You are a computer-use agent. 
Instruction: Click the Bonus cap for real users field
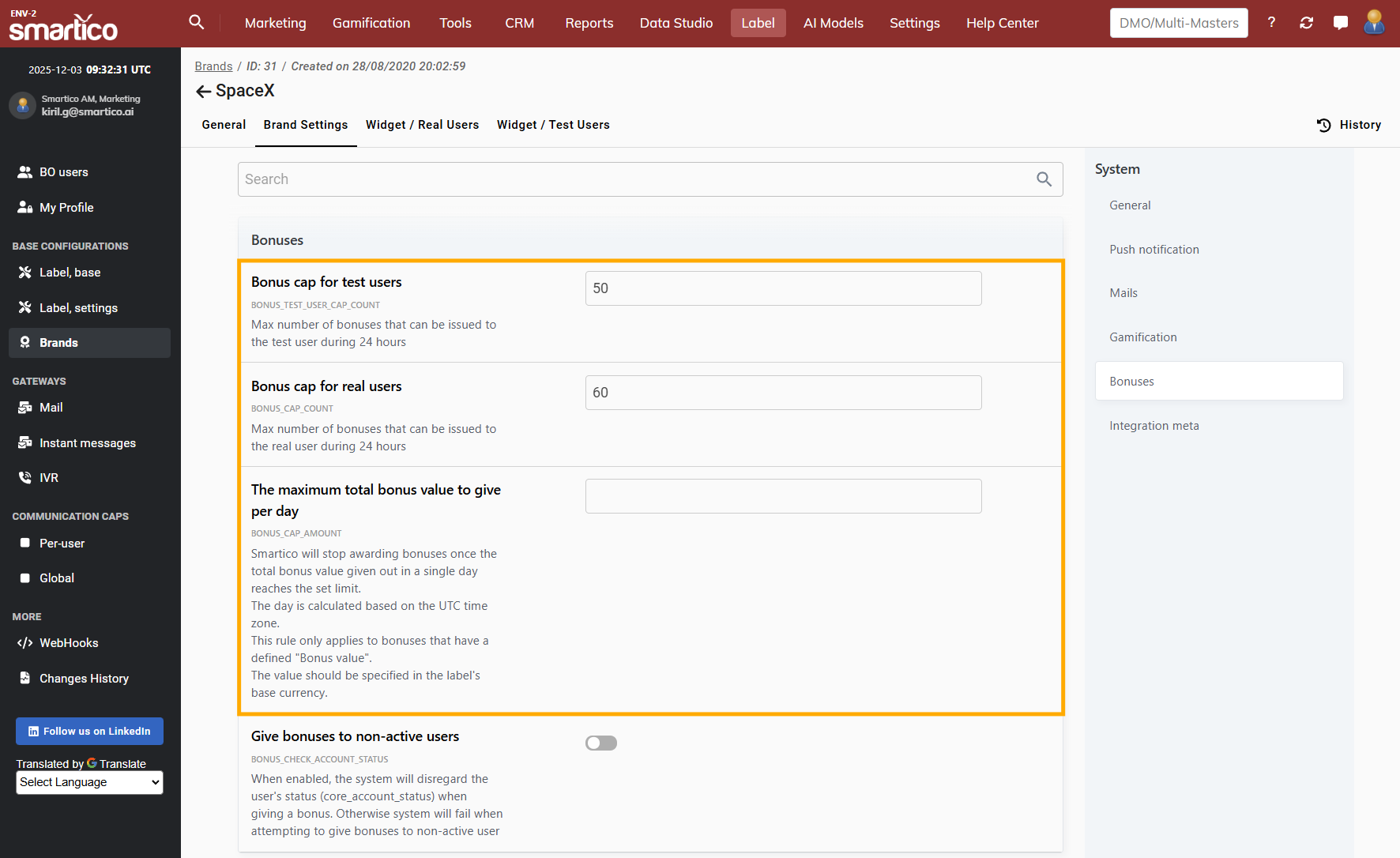(x=783, y=393)
